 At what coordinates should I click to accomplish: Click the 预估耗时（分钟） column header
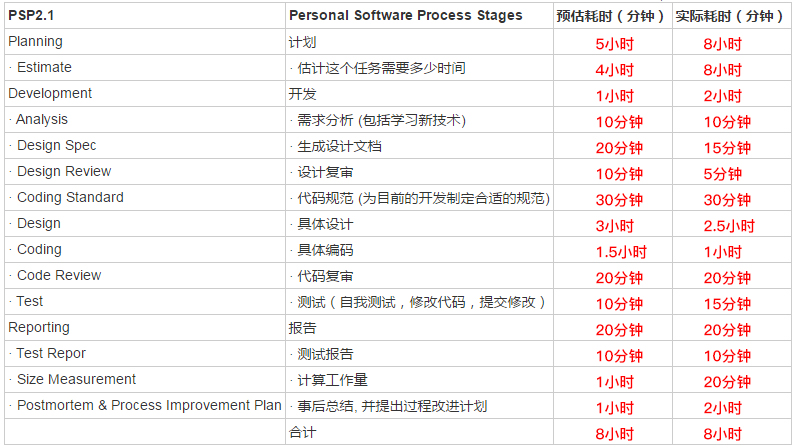click(x=613, y=16)
